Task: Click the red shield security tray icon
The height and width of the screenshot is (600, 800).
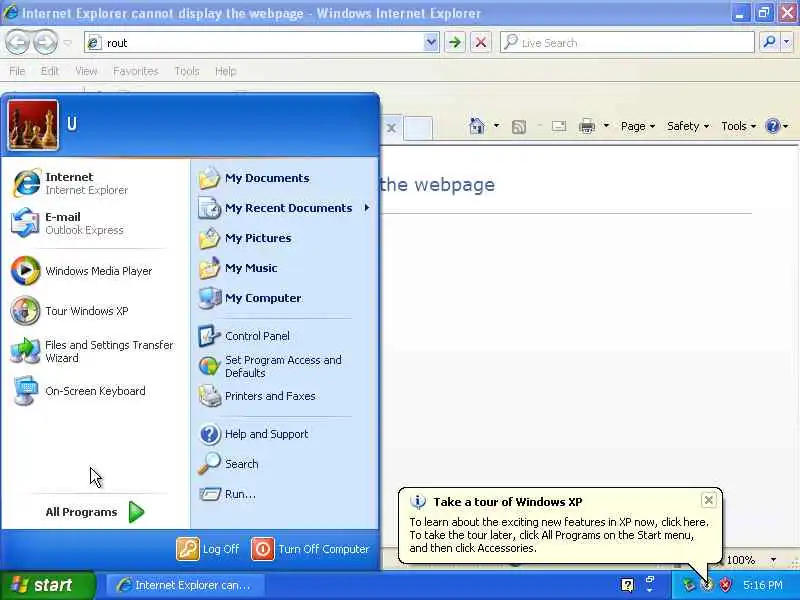Action: [725, 585]
